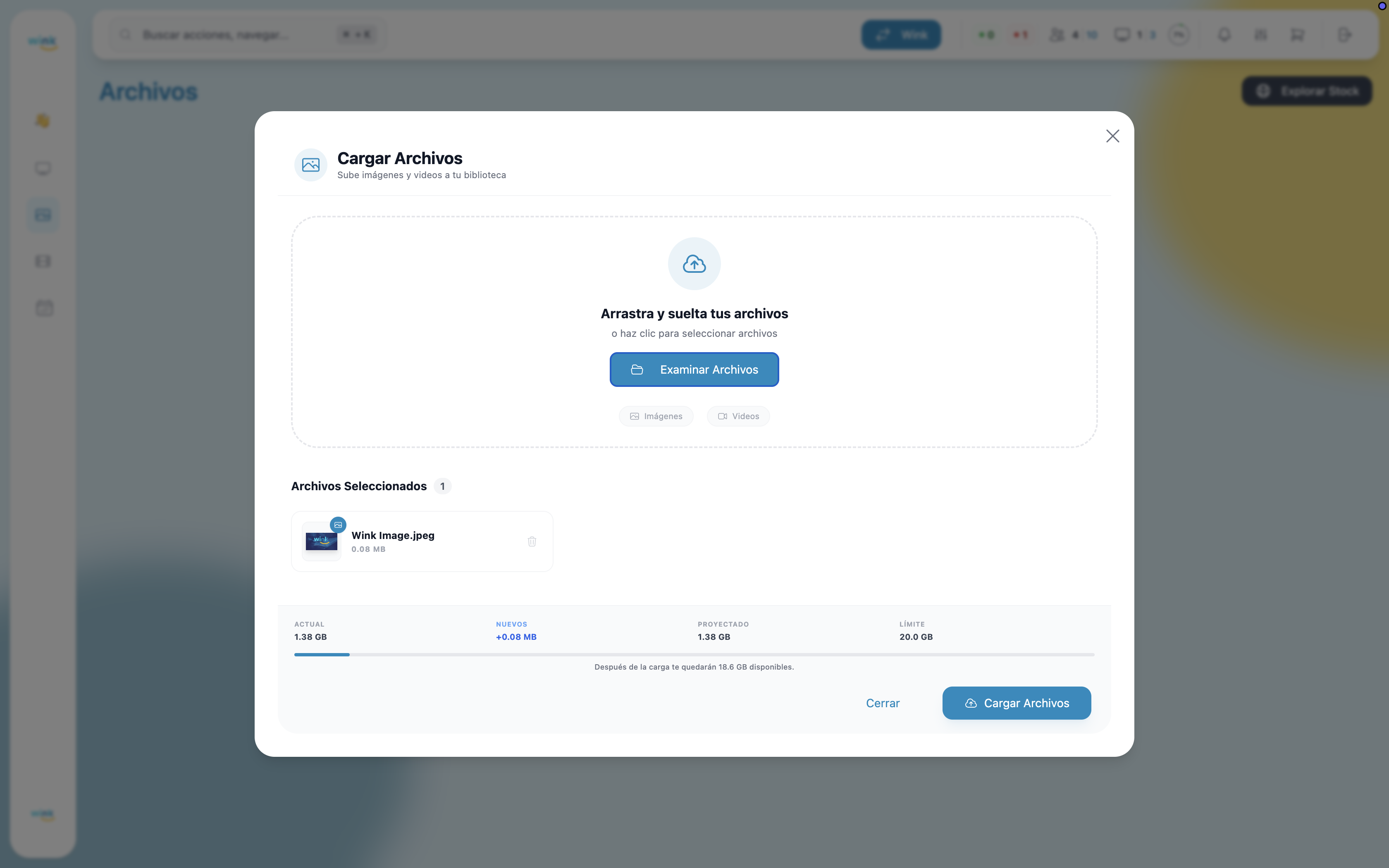Click the circular percentage indicator in top bar
1389x868 pixels.
tap(1179, 35)
